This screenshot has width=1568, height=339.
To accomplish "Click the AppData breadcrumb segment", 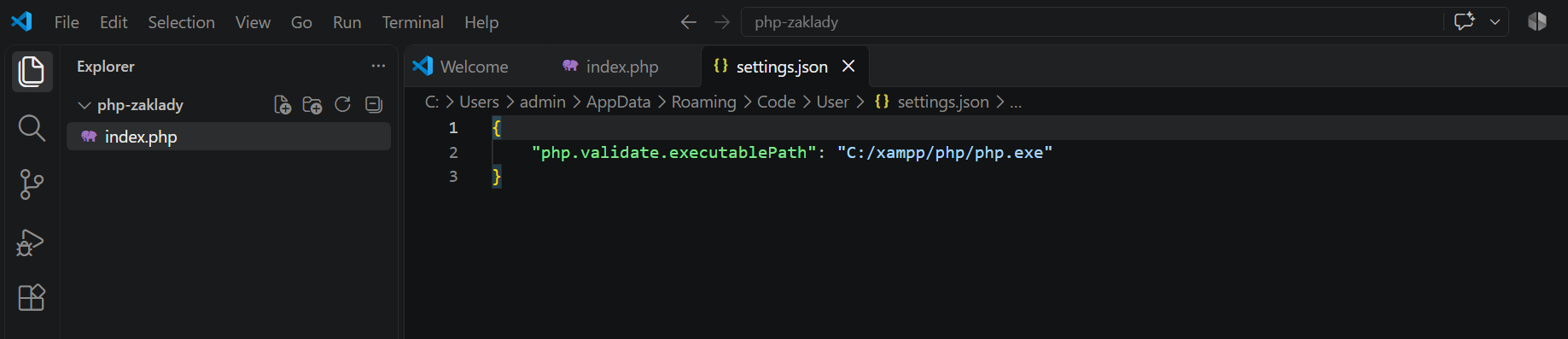I will click(x=618, y=102).
